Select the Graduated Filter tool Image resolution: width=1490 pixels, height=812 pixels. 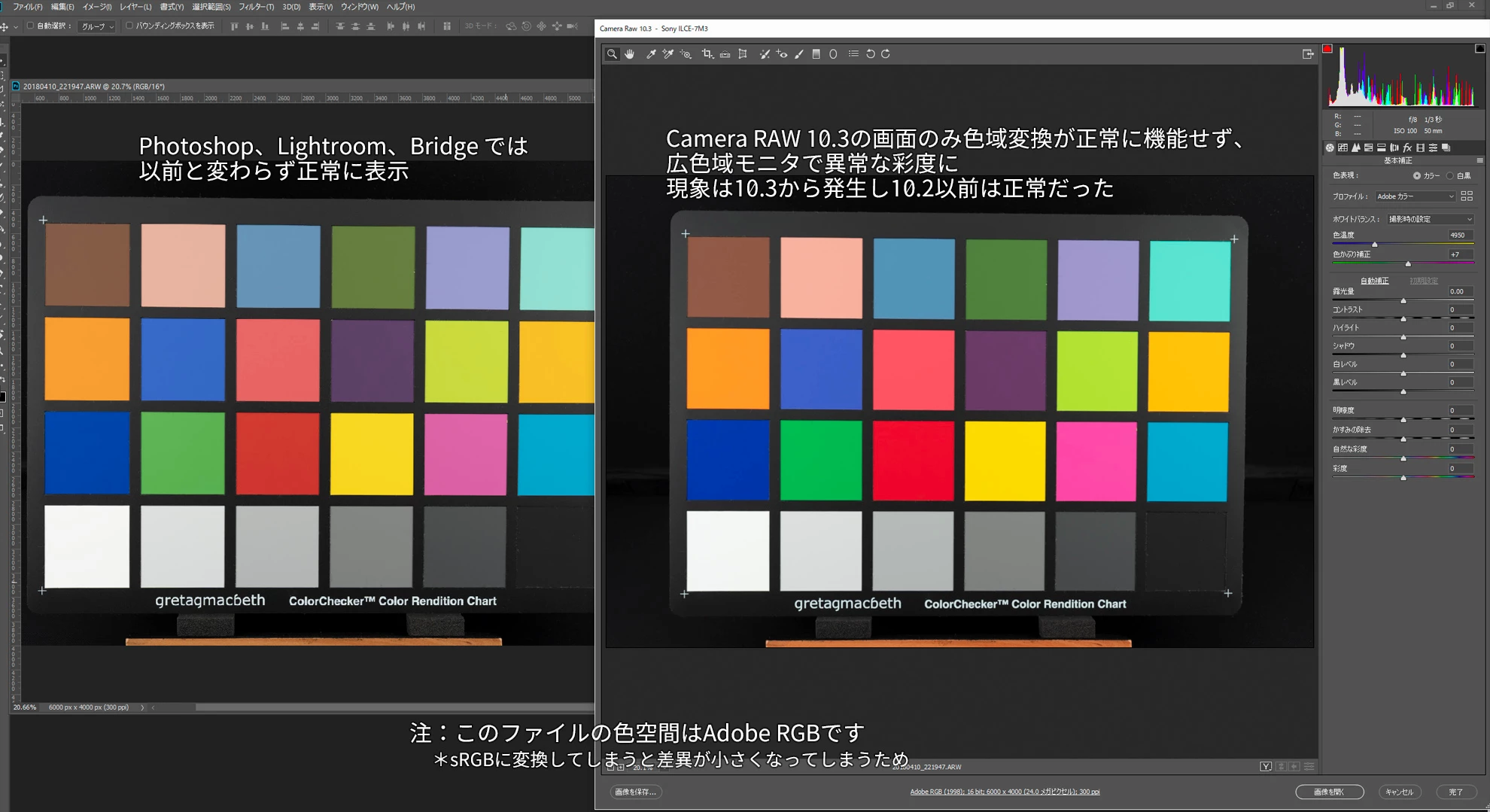pyautogui.click(x=816, y=54)
